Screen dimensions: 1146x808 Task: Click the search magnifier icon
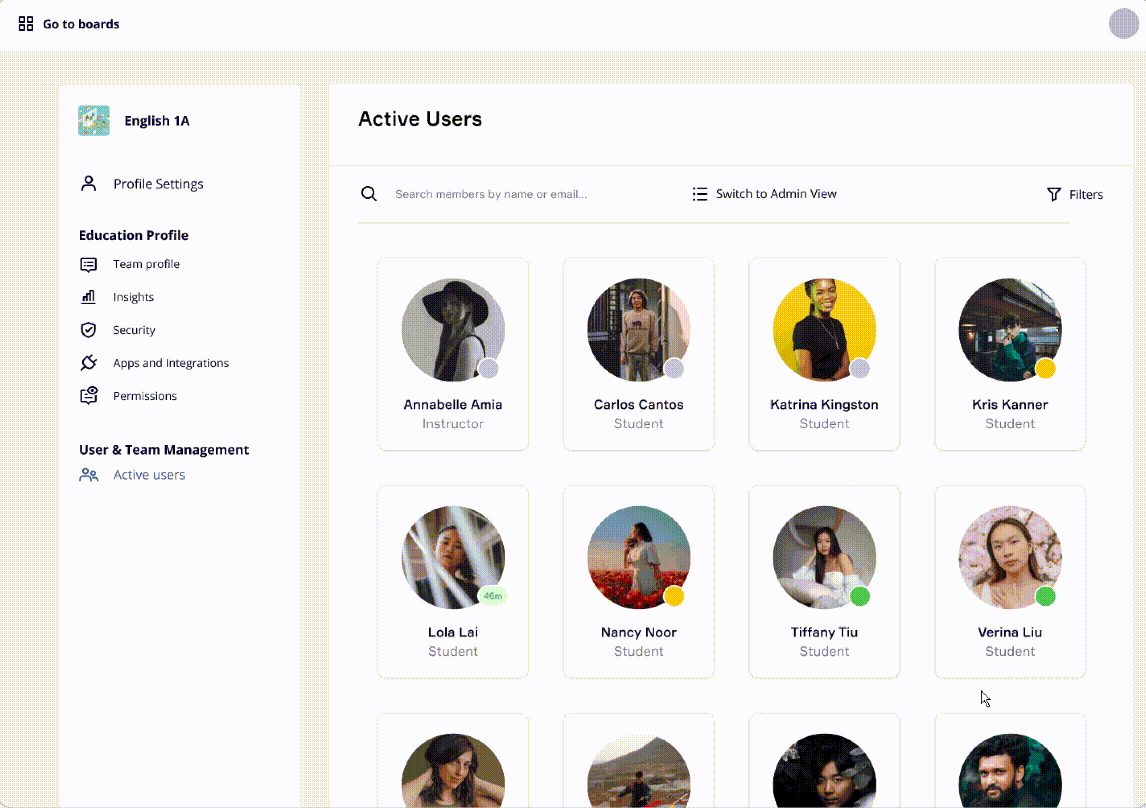pyautogui.click(x=369, y=194)
